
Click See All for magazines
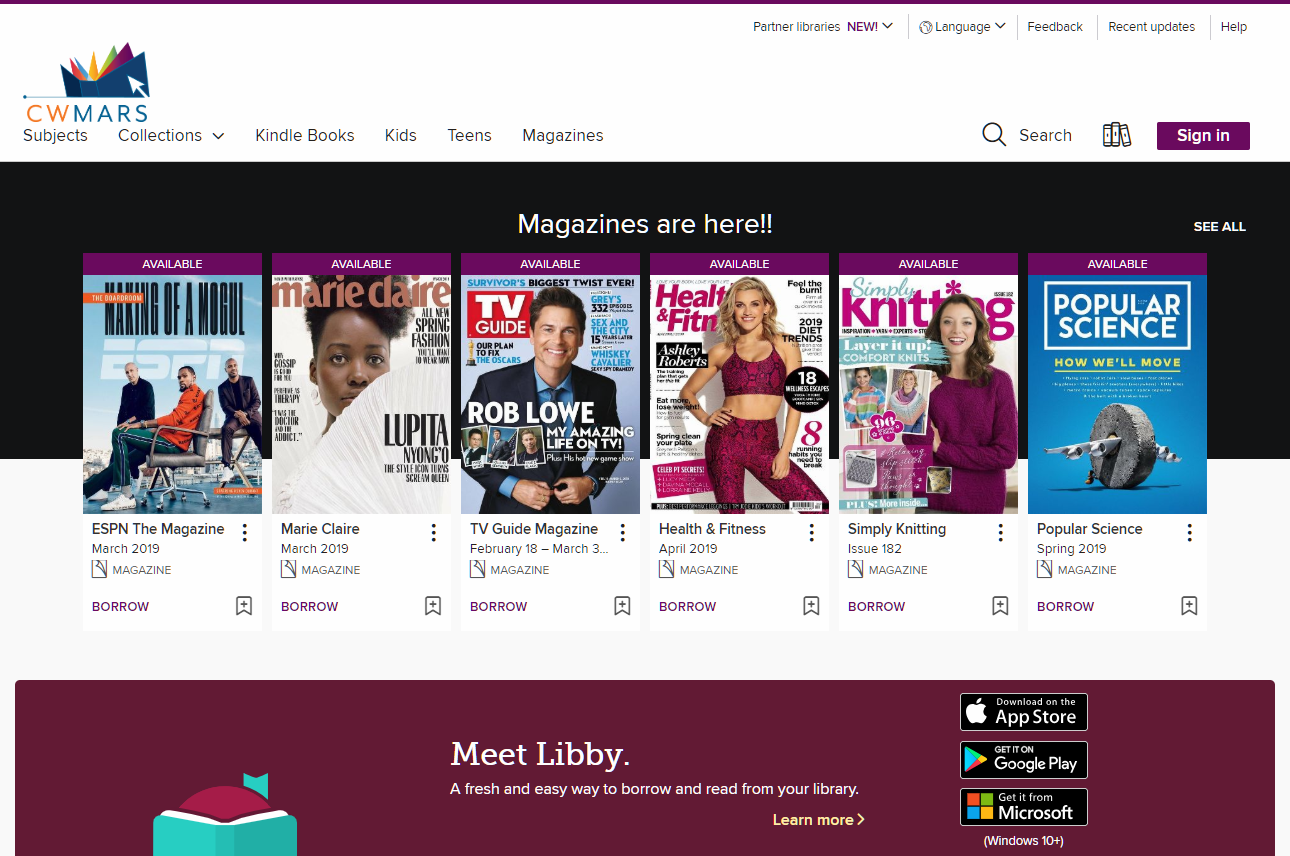point(1219,227)
